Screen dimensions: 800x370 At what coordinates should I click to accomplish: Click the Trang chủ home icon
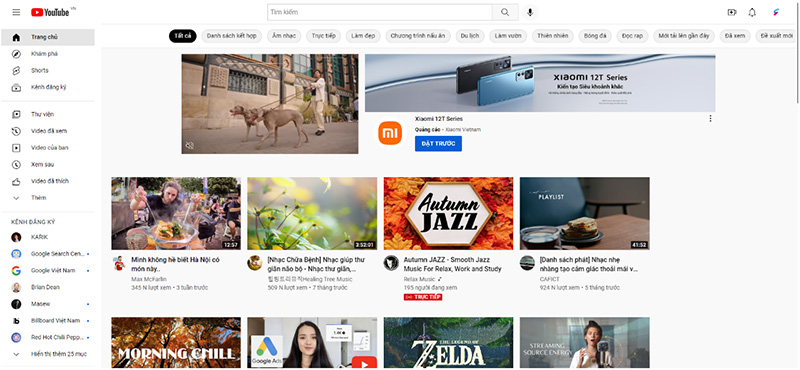coord(16,37)
